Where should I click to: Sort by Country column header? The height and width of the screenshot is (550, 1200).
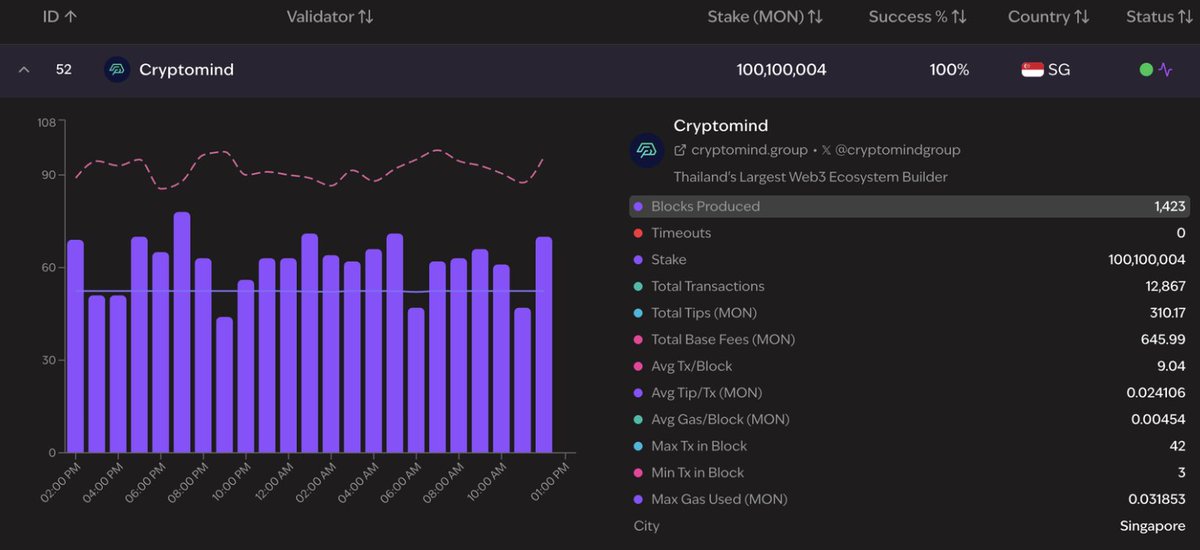tap(1049, 16)
